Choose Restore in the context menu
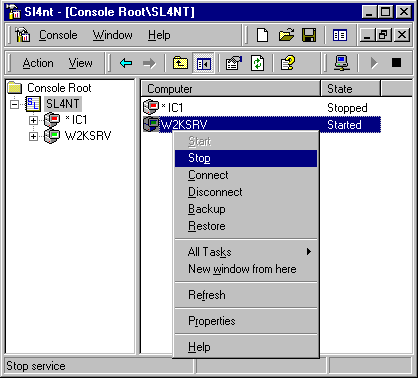The width and height of the screenshot is (418, 378). 246,226
